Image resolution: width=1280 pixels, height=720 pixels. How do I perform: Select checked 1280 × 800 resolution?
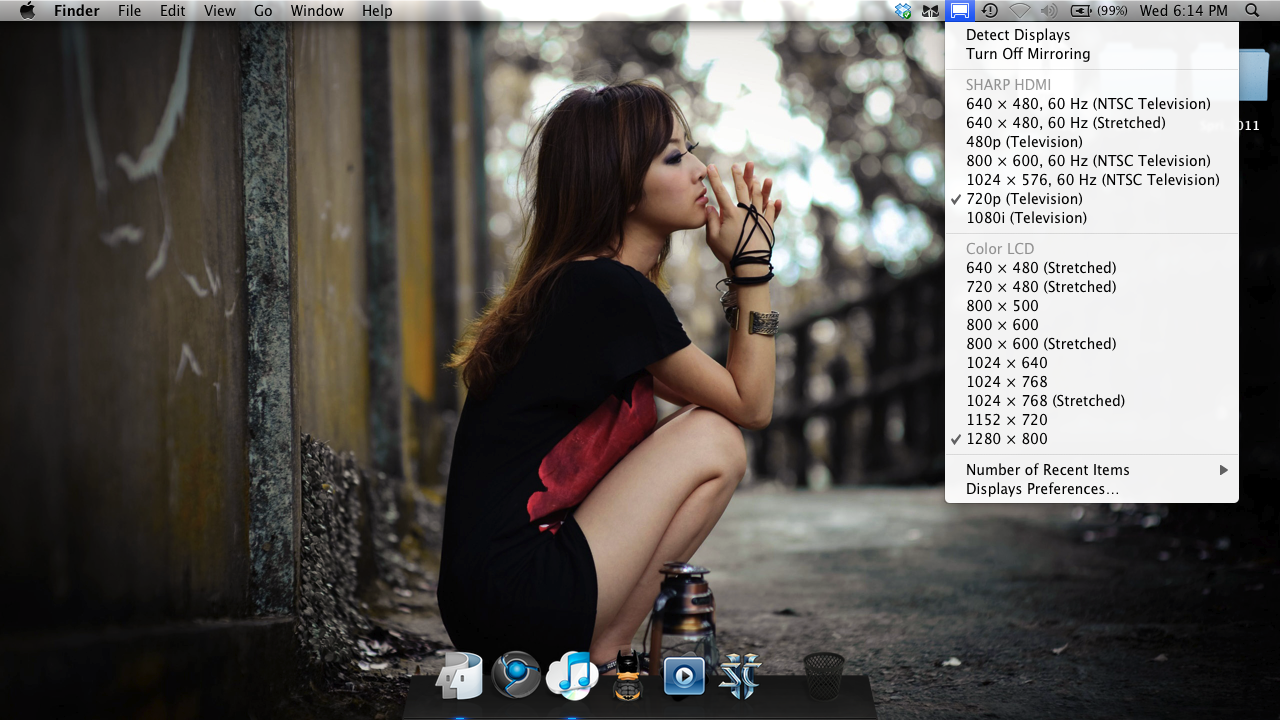(x=1092, y=439)
